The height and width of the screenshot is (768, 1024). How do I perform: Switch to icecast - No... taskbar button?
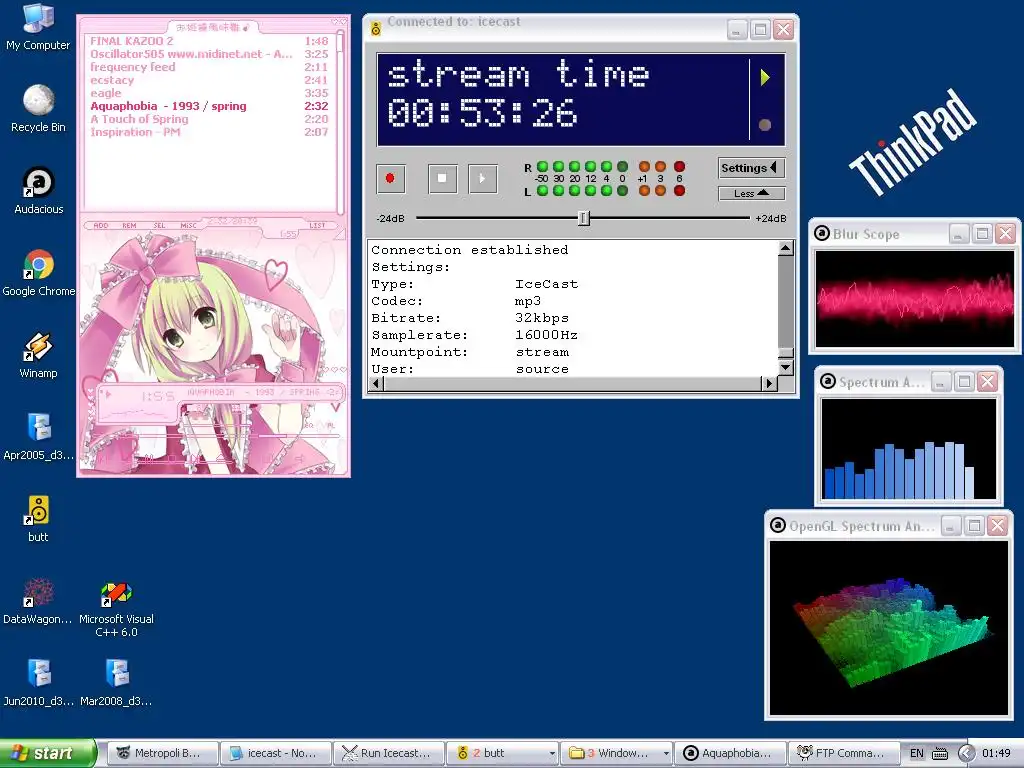point(276,753)
